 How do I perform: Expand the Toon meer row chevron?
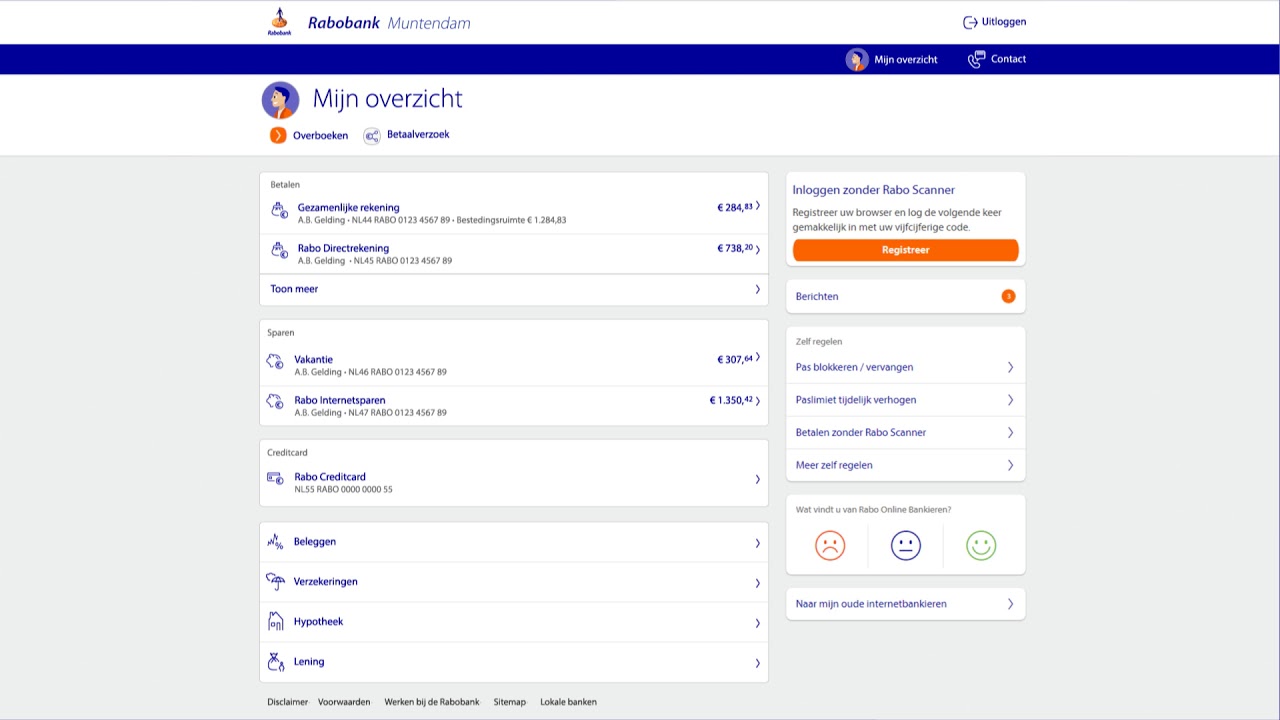tap(757, 289)
